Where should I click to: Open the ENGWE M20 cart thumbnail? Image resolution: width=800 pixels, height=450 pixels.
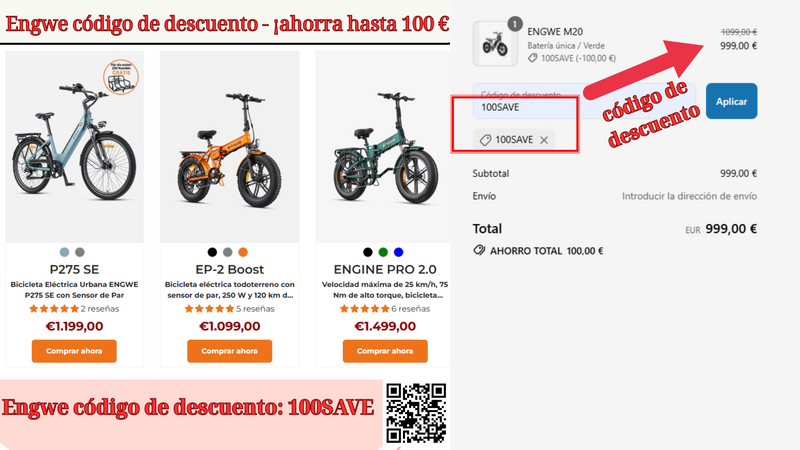[495, 44]
